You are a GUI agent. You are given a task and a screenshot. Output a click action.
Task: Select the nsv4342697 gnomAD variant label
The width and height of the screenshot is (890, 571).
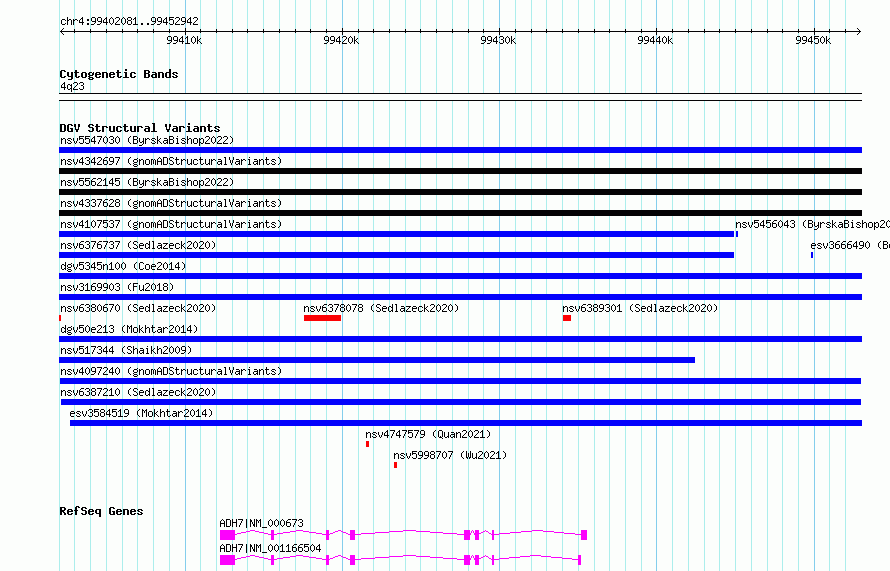point(171,161)
